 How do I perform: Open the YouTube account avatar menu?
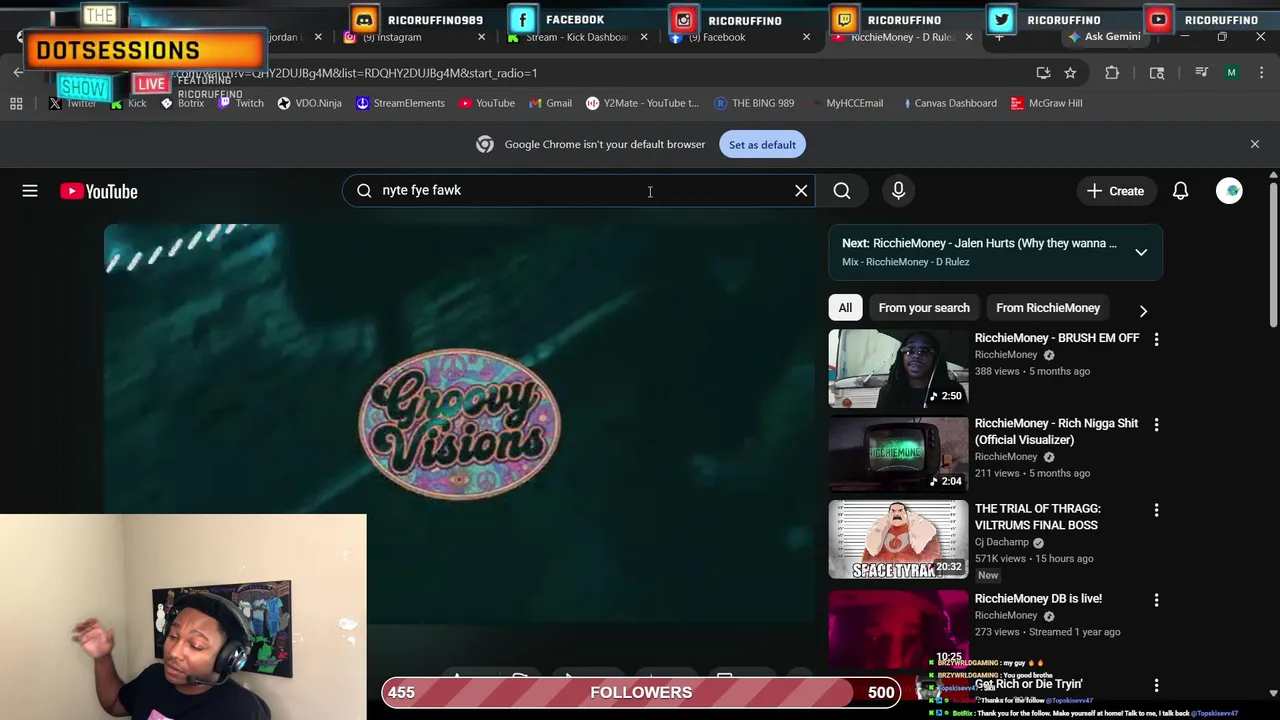pos(1229,191)
